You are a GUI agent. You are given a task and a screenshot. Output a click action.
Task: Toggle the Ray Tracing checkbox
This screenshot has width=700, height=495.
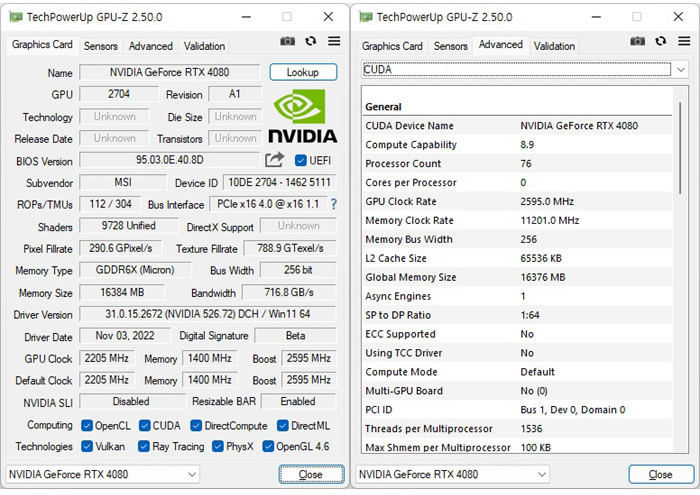144,446
